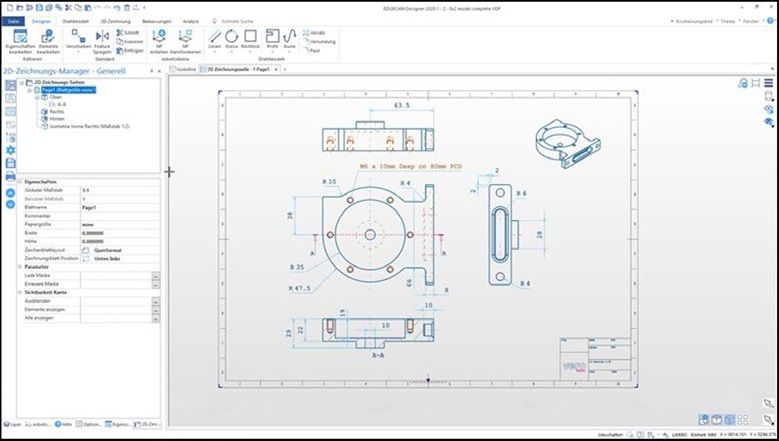Click the button for Elemente anzeigen row
The image size is (779, 441).
pos(156,309)
